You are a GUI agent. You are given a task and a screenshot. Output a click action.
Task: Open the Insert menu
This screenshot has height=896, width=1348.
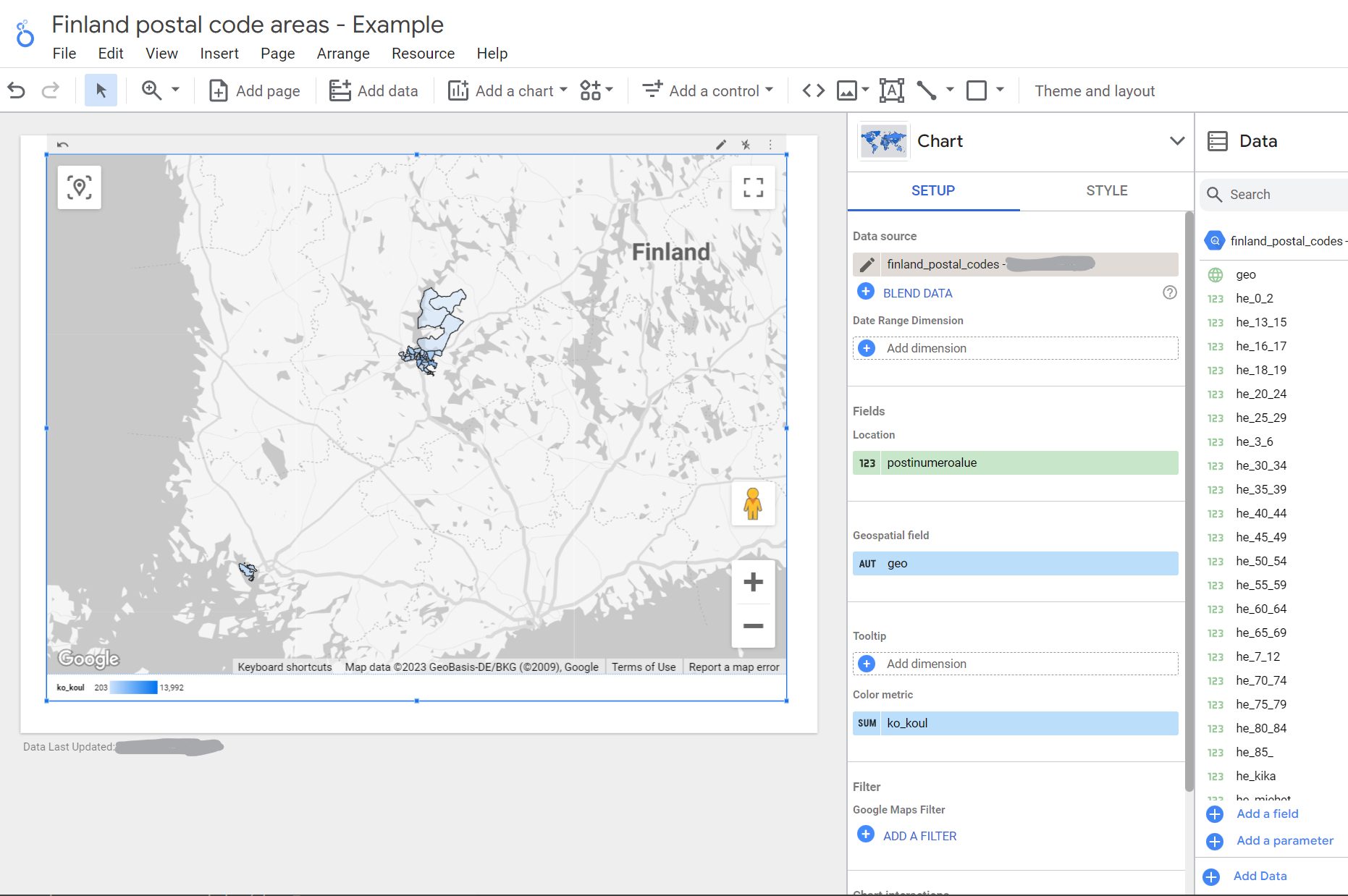[x=219, y=54]
